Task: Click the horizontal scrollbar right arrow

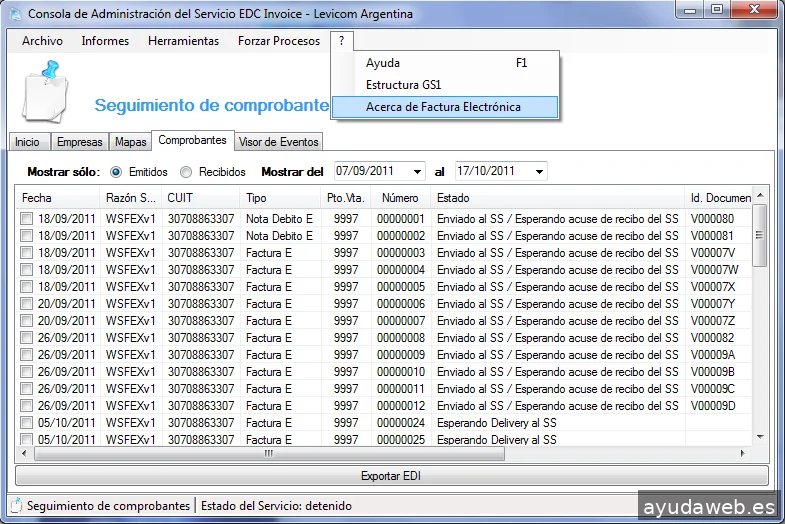Action: click(745, 451)
